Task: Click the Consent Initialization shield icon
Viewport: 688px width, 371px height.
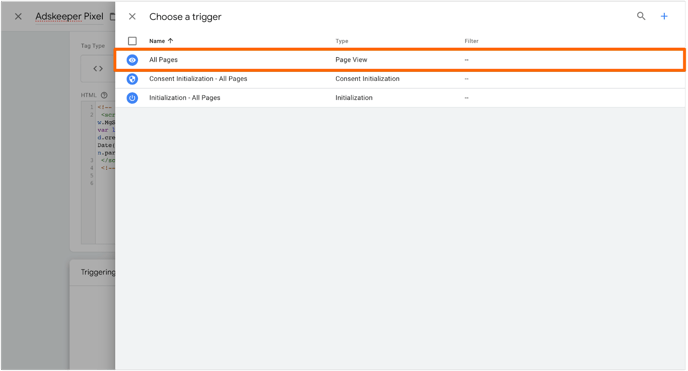Action: tap(132, 79)
